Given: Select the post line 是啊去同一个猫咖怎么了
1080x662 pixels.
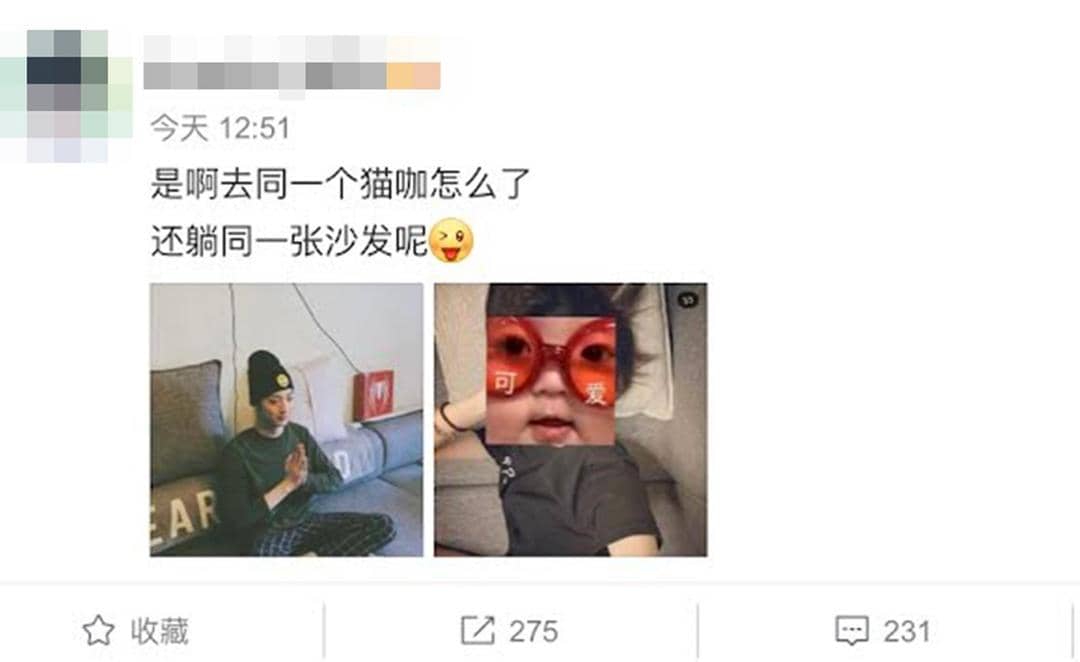Looking at the screenshot, I should 341,184.
